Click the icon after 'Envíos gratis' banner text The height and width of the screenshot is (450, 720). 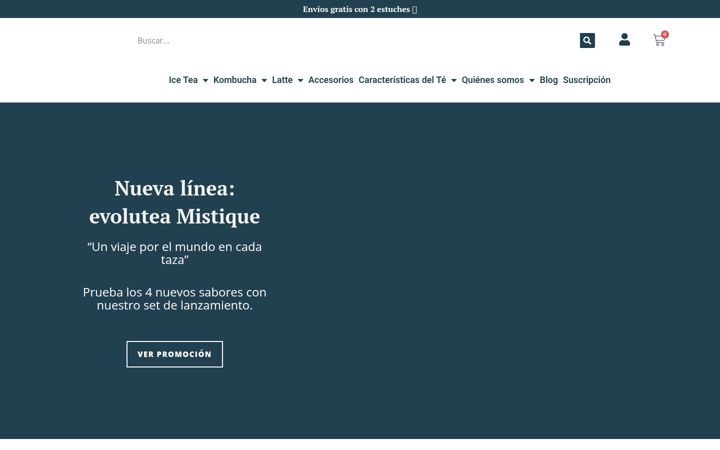point(414,10)
